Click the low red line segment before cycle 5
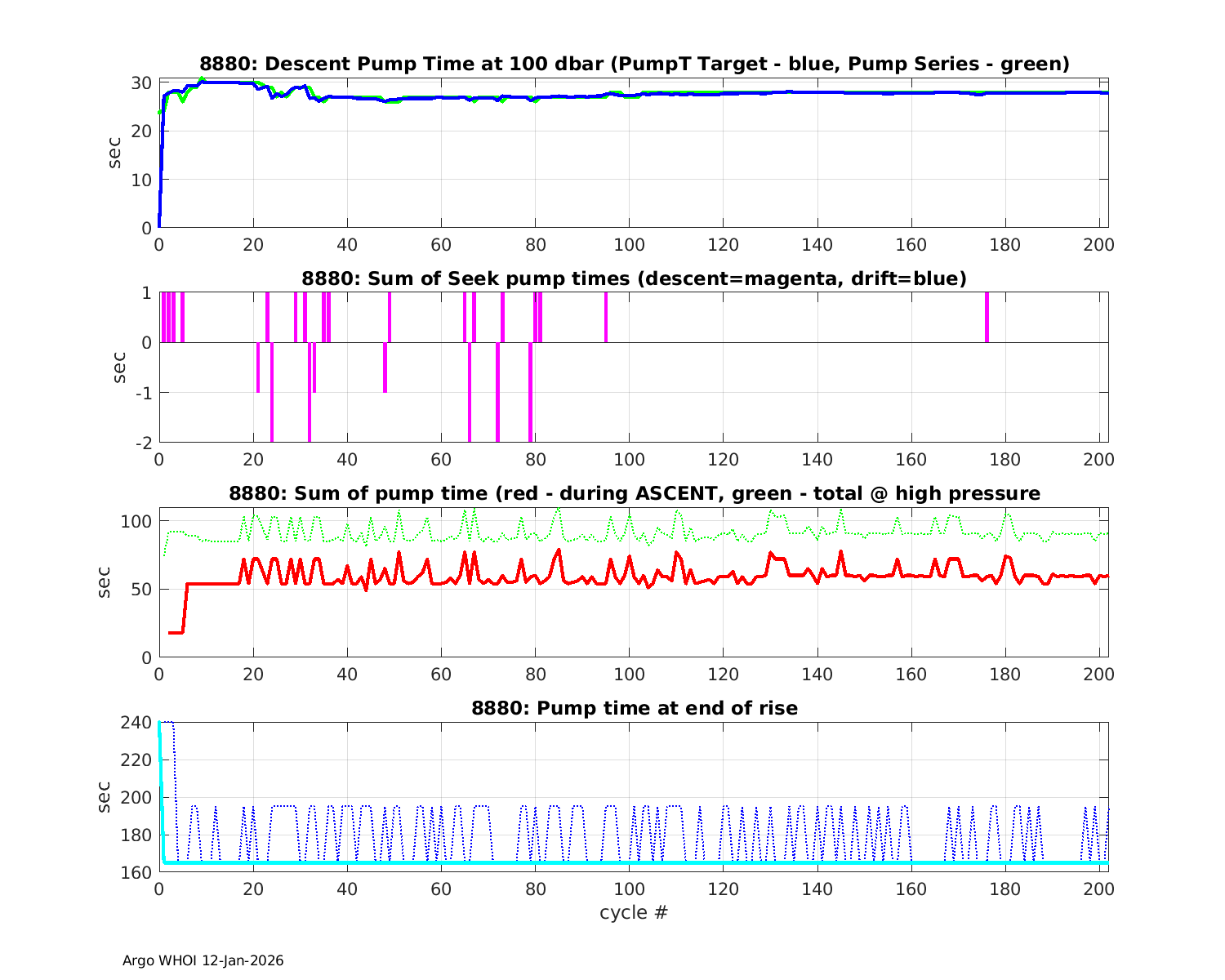The height and width of the screenshot is (980, 1225). pyautogui.click(x=176, y=632)
